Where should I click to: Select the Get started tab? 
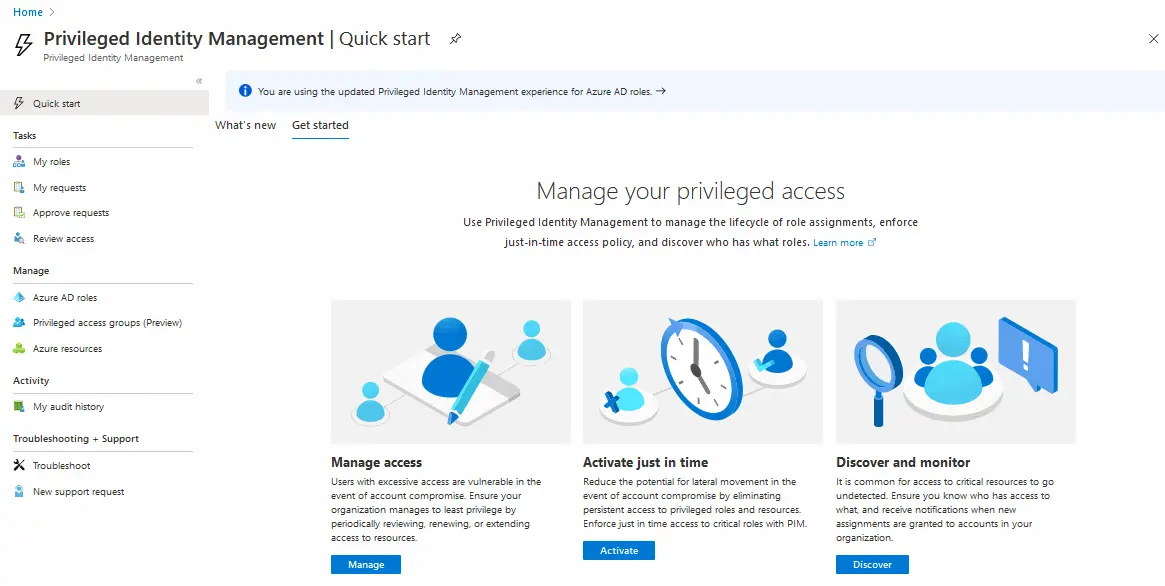320,125
